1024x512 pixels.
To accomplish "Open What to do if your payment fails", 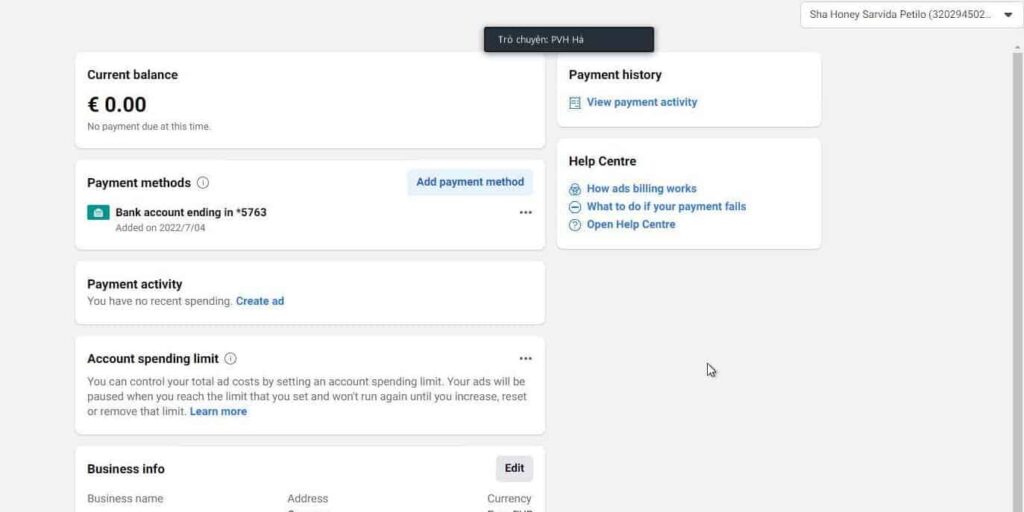I will point(666,206).
